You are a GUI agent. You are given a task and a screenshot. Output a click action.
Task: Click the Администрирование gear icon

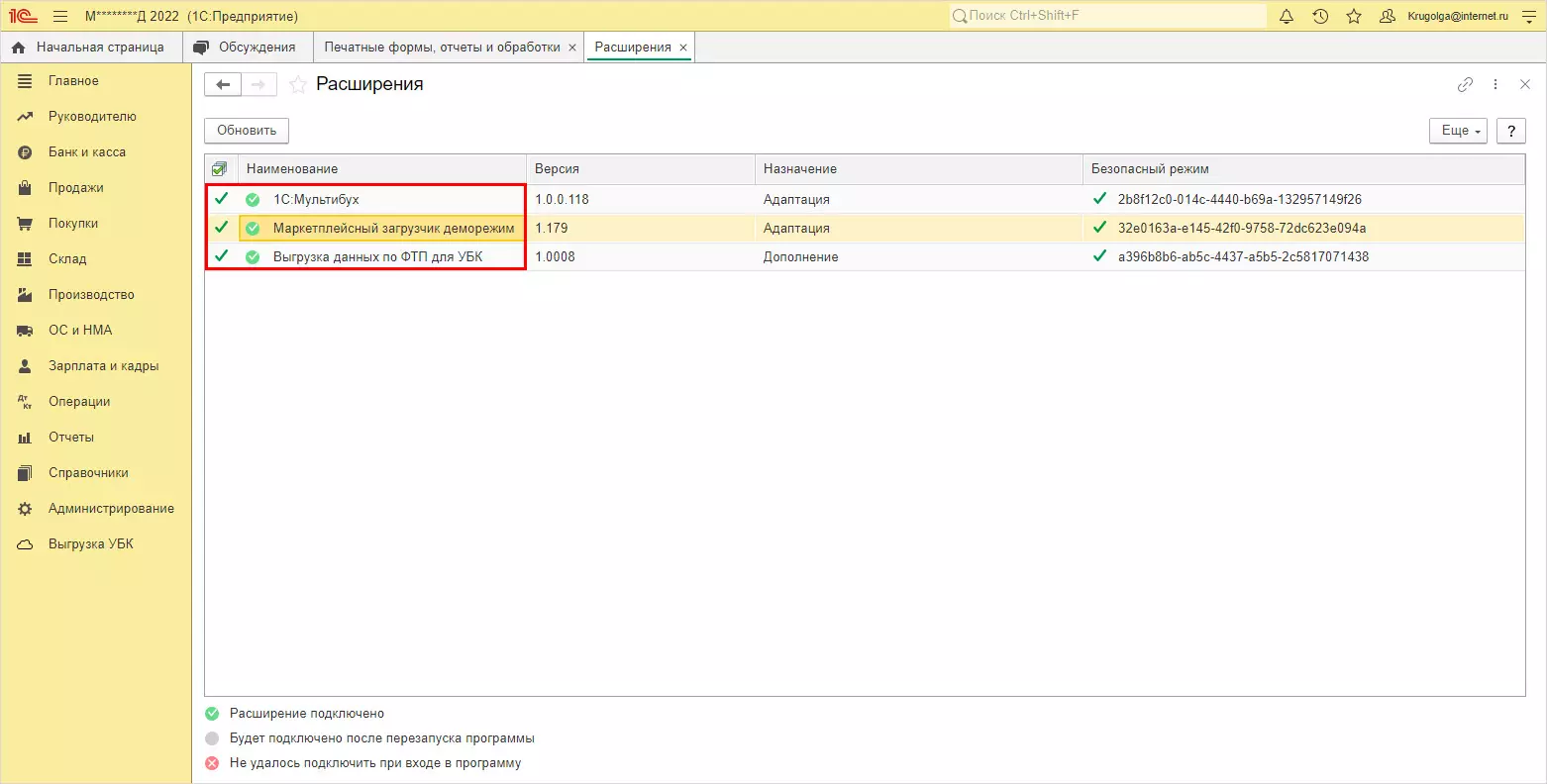pyautogui.click(x=26, y=509)
